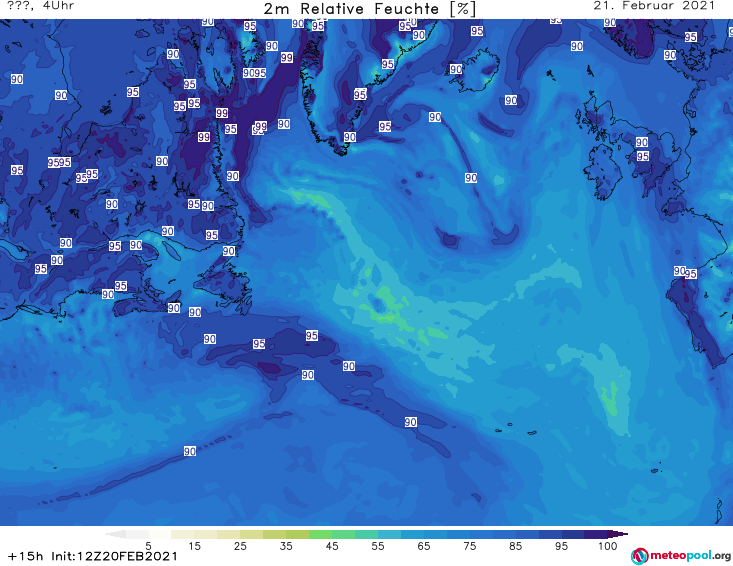This screenshot has height=566, width=733.
Task: Click the date "21. Februar 2021"
Action: [654, 6]
